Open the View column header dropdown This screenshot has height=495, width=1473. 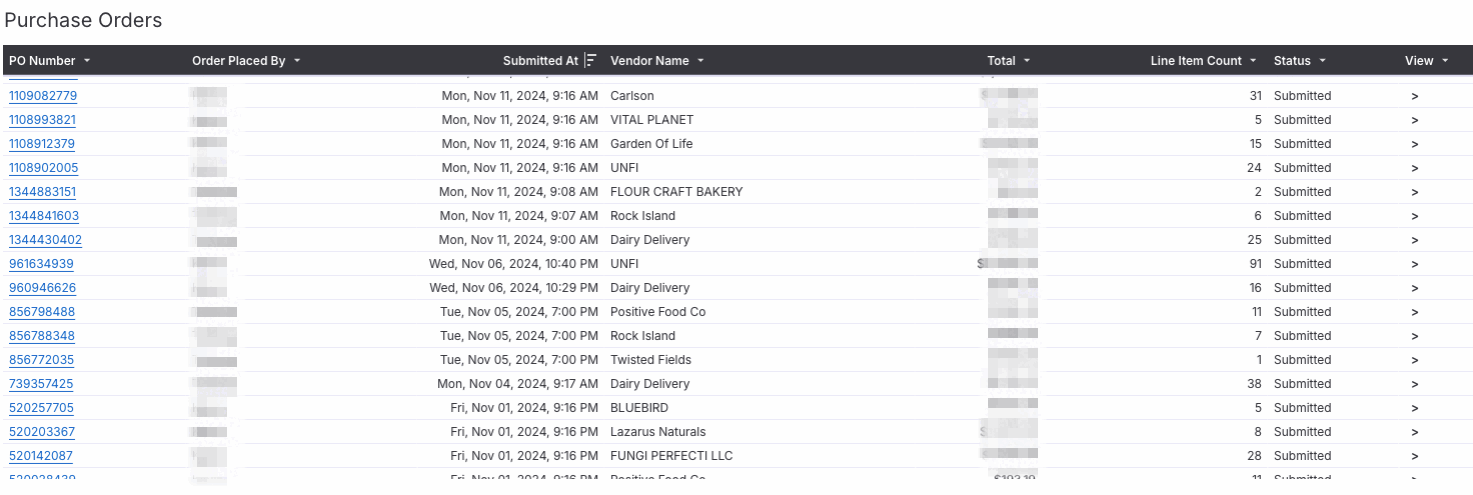[1445, 61]
